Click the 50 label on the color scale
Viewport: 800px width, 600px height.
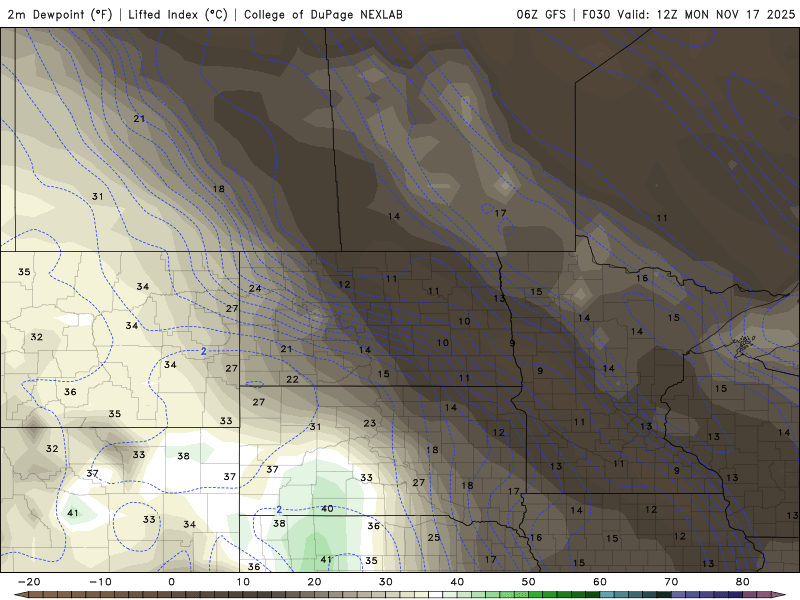528,582
